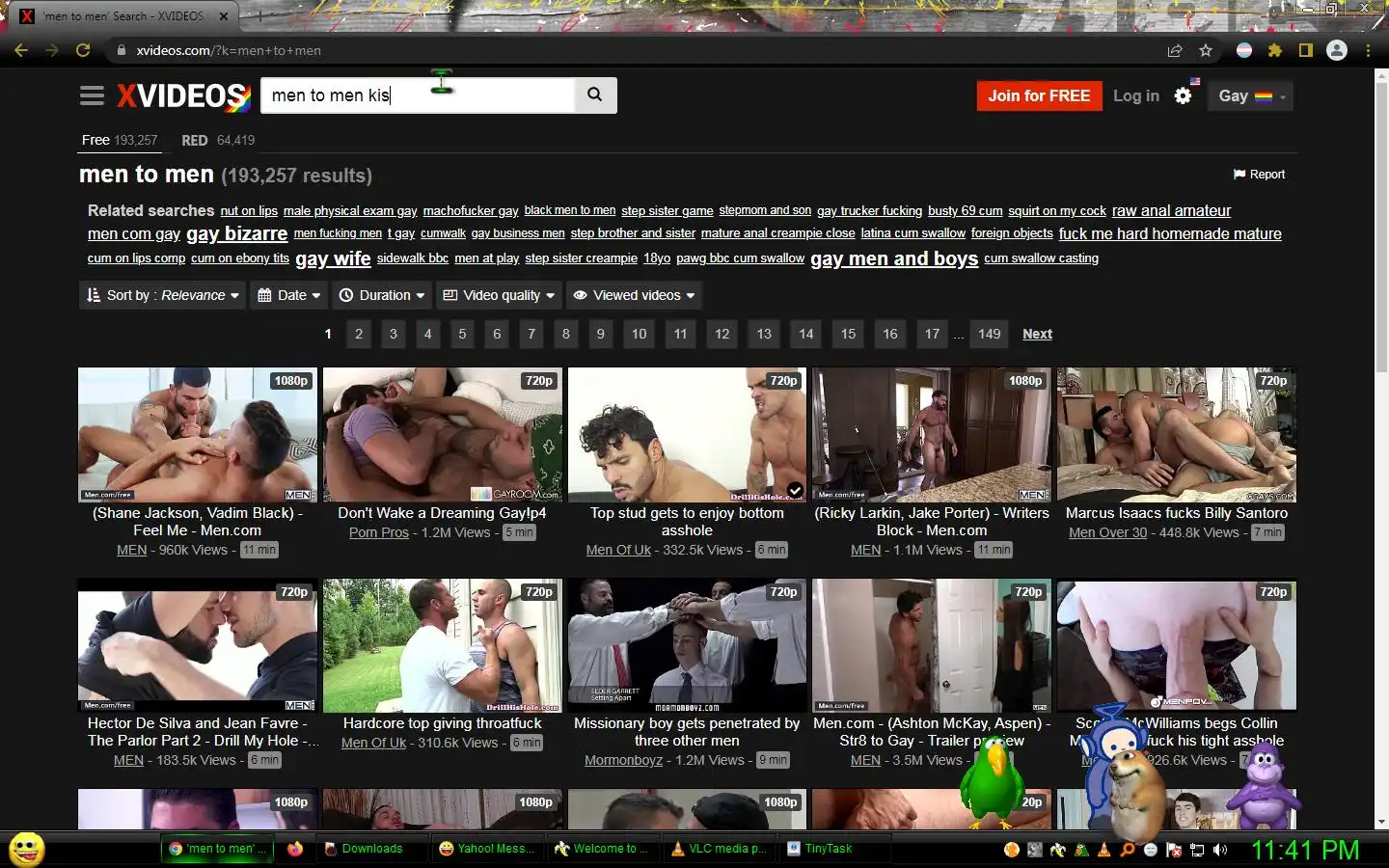The image size is (1389, 868).
Task: Select the browser tab titled 'men to men' Search
Action: pyautogui.click(x=125, y=16)
